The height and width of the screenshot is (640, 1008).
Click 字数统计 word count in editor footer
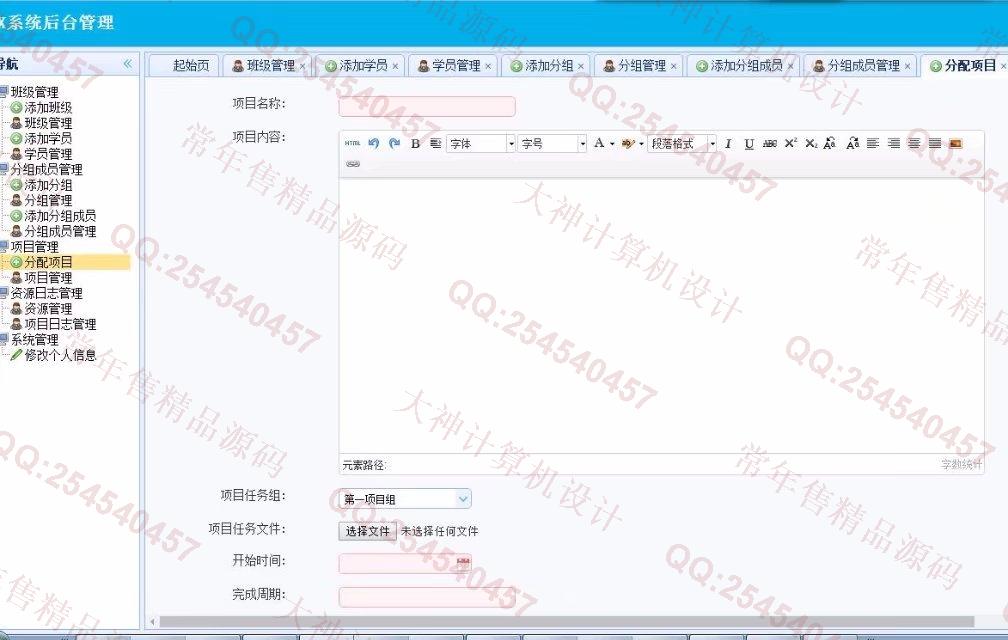pyautogui.click(x=962, y=464)
